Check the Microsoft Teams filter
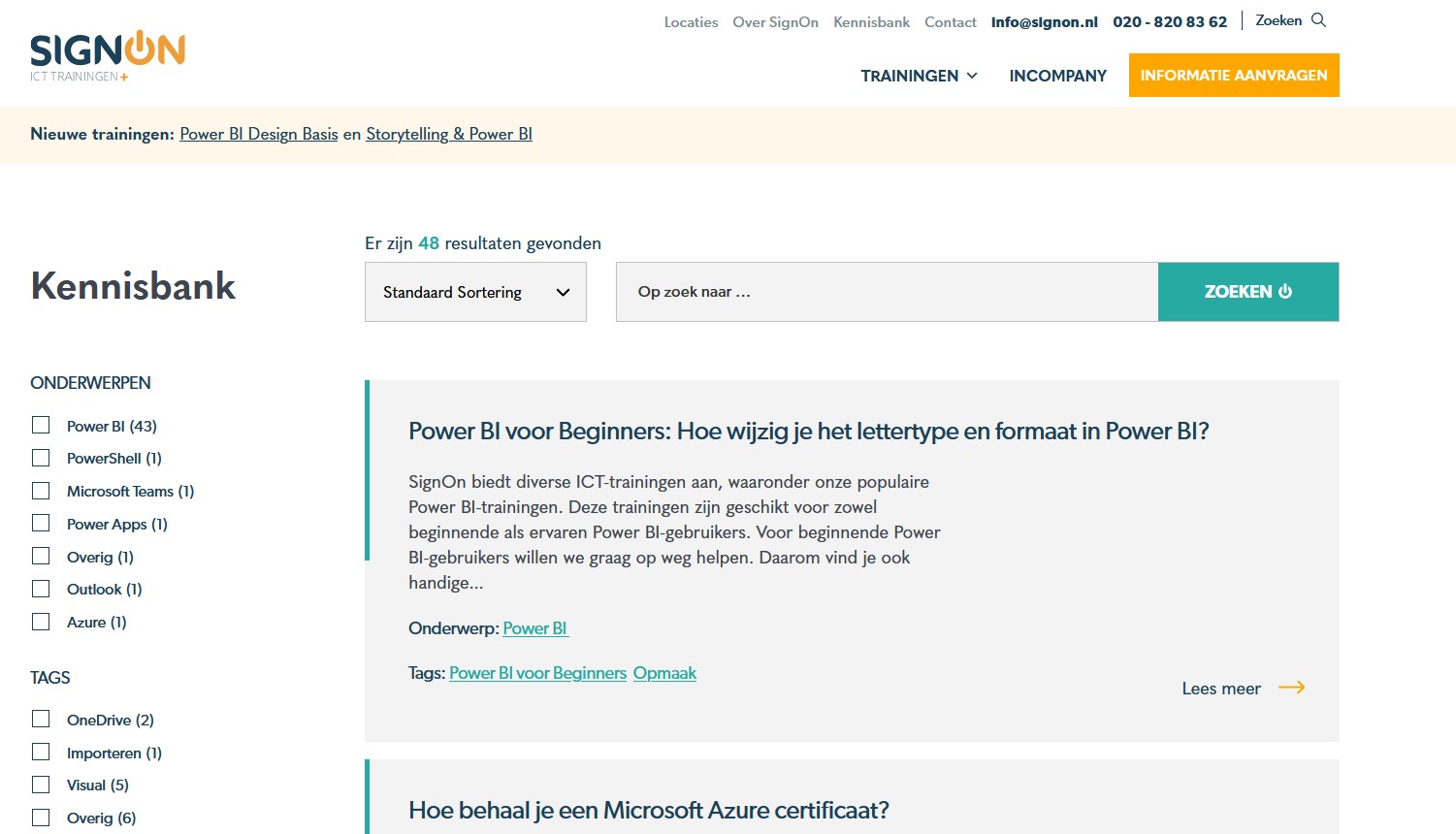Screen dimensions: 1456x834 pyautogui.click(x=41, y=490)
